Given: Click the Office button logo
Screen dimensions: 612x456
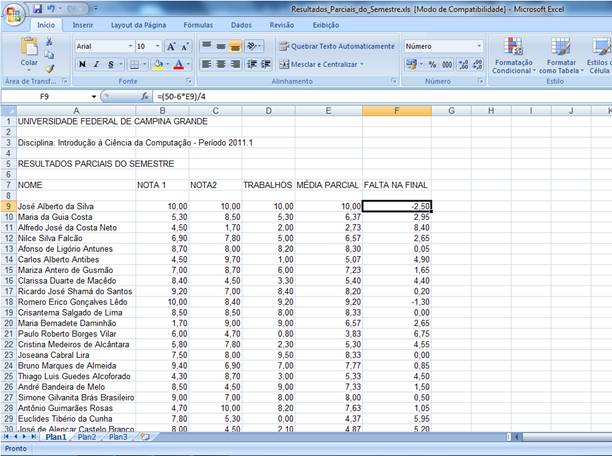Looking at the screenshot, I should 13,12.
